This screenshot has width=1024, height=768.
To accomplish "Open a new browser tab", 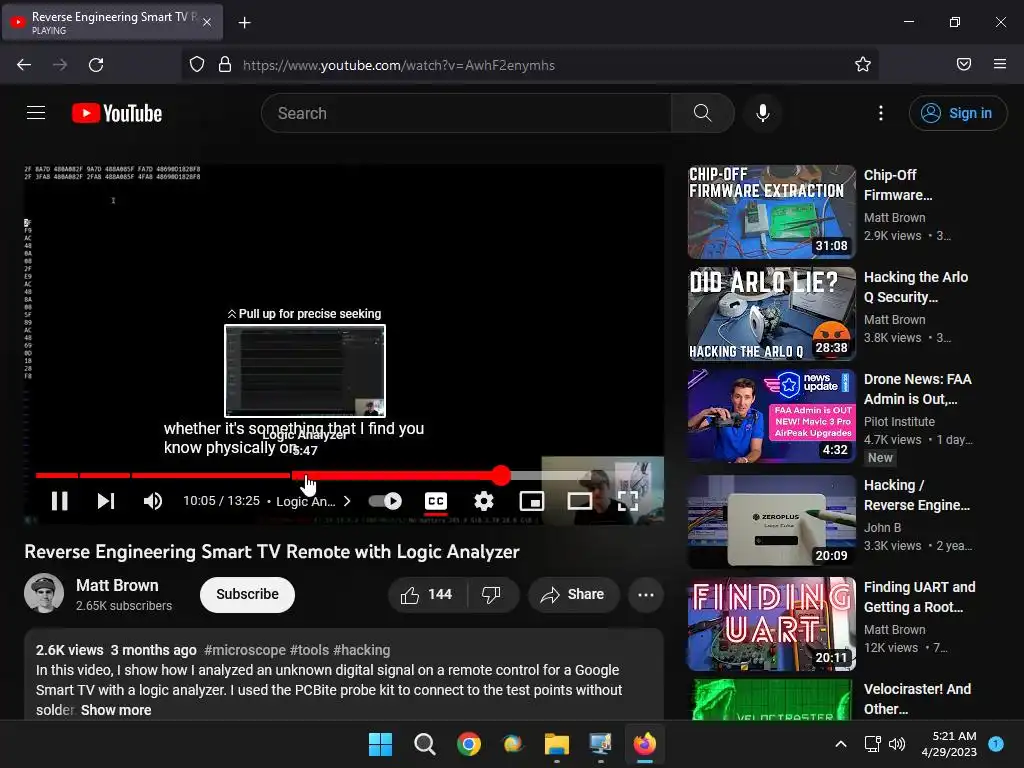I will pos(244,23).
